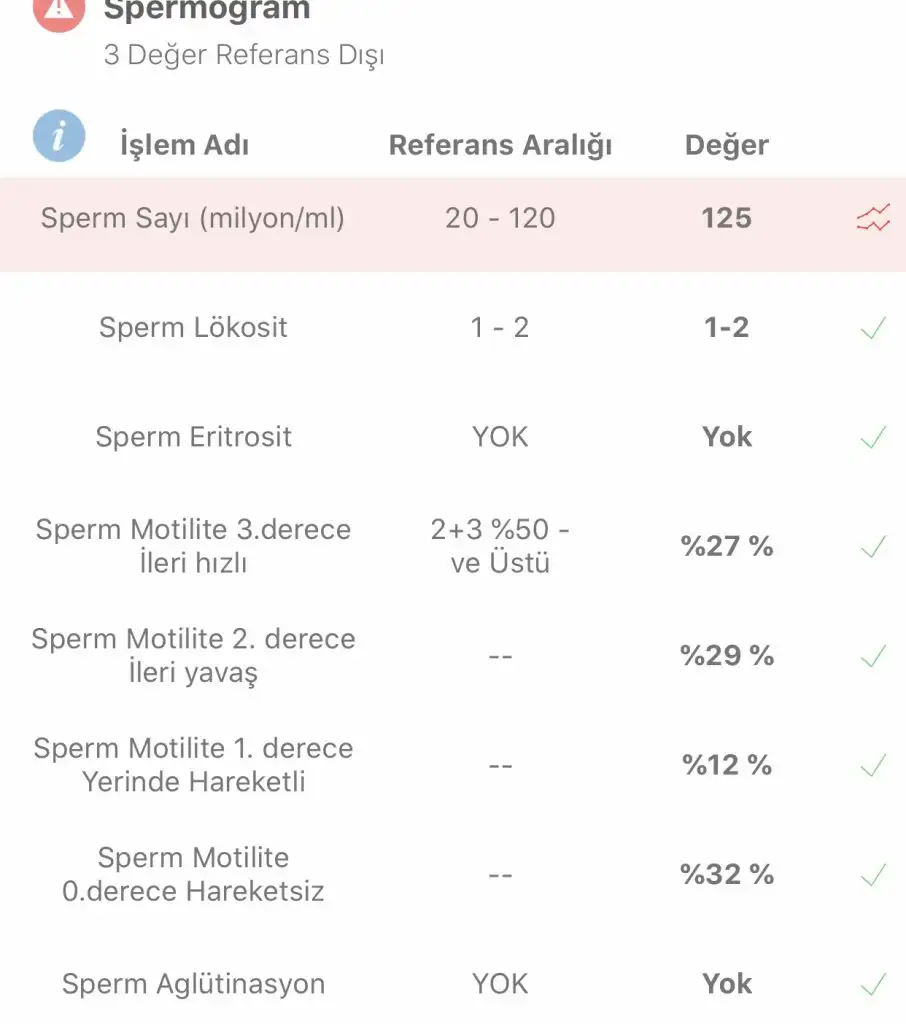
Task: Tap the Sperm Lökosit green checkmark
Action: tap(873, 328)
